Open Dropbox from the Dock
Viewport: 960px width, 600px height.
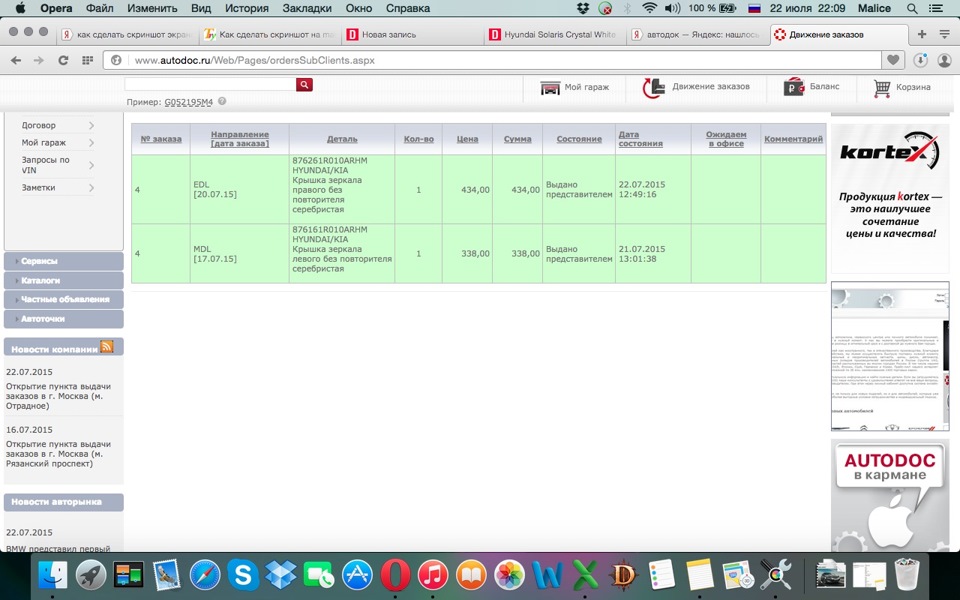pos(280,576)
